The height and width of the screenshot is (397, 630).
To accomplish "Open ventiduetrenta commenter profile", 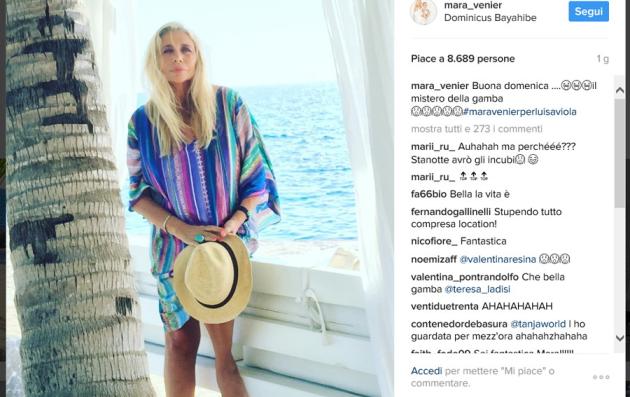I will tap(445, 306).
